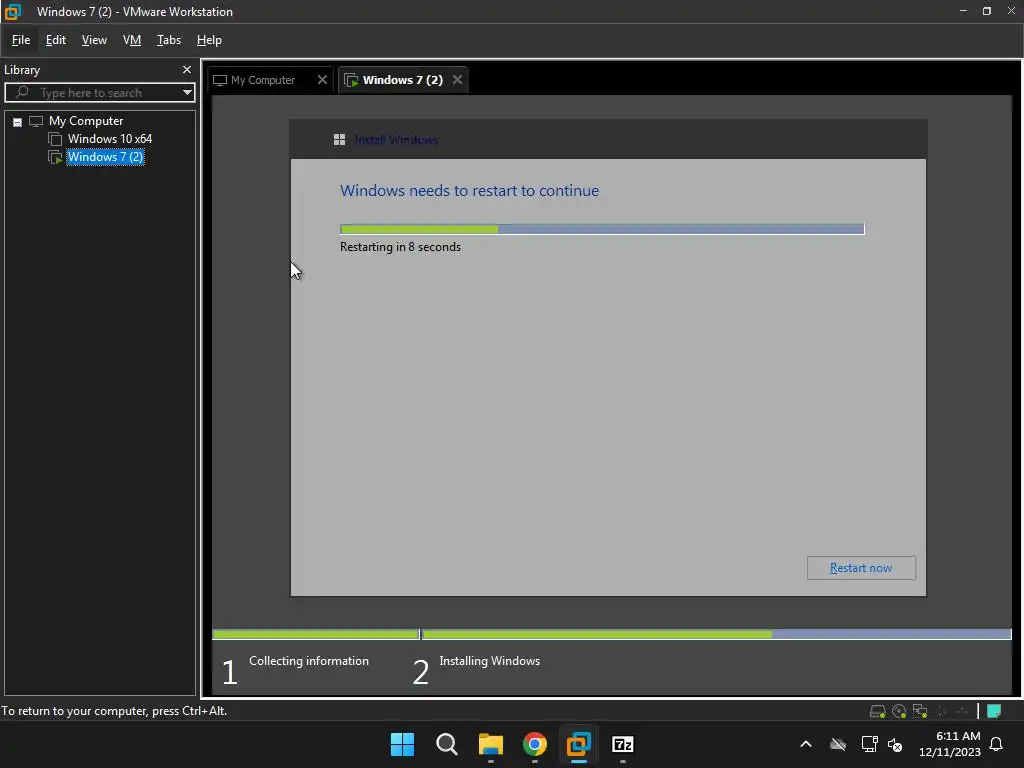Viewport: 1024px width, 768px height.
Task: Select Windows 7 (2) in the library
Action: point(105,157)
